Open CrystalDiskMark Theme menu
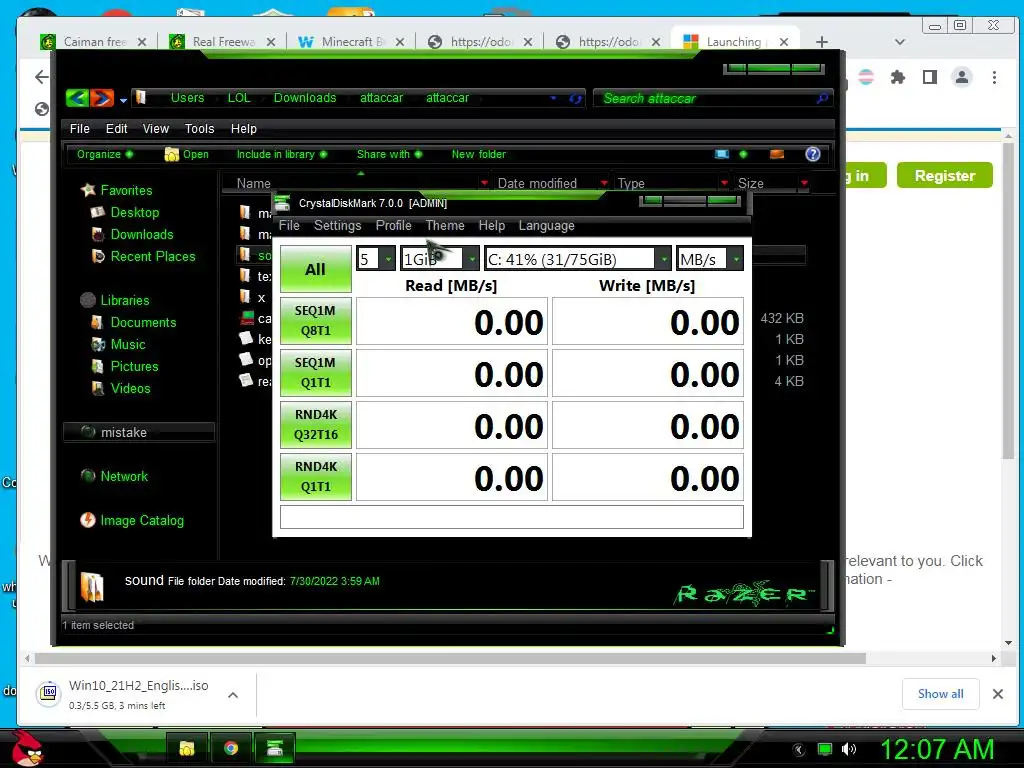The image size is (1024, 768). 445,225
